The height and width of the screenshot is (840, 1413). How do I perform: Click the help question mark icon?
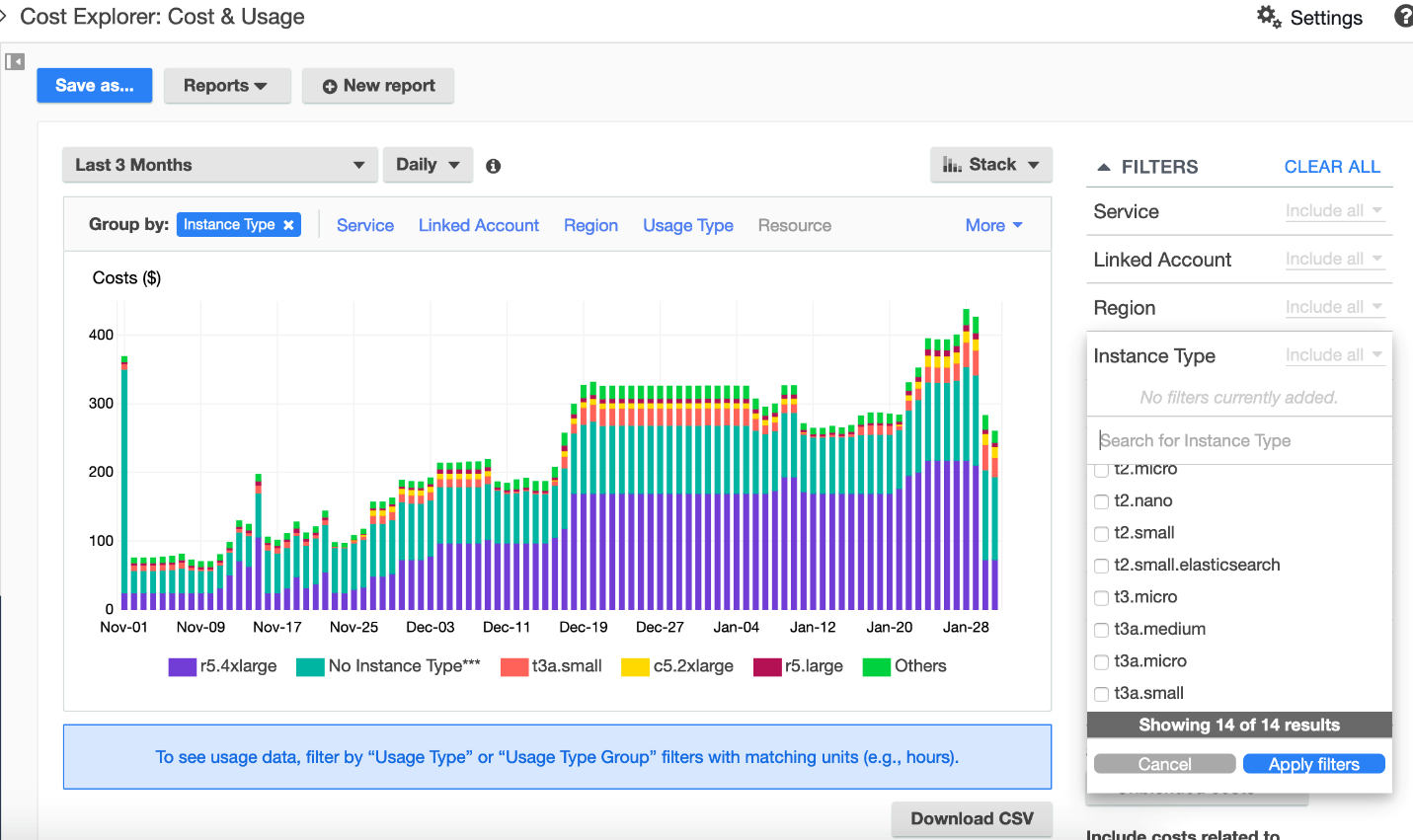(1403, 16)
